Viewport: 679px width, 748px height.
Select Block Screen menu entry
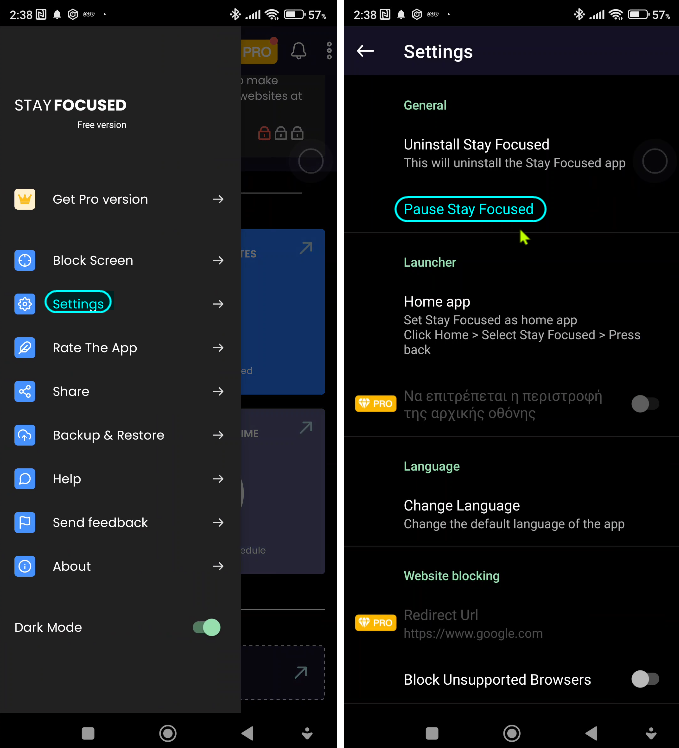click(120, 260)
